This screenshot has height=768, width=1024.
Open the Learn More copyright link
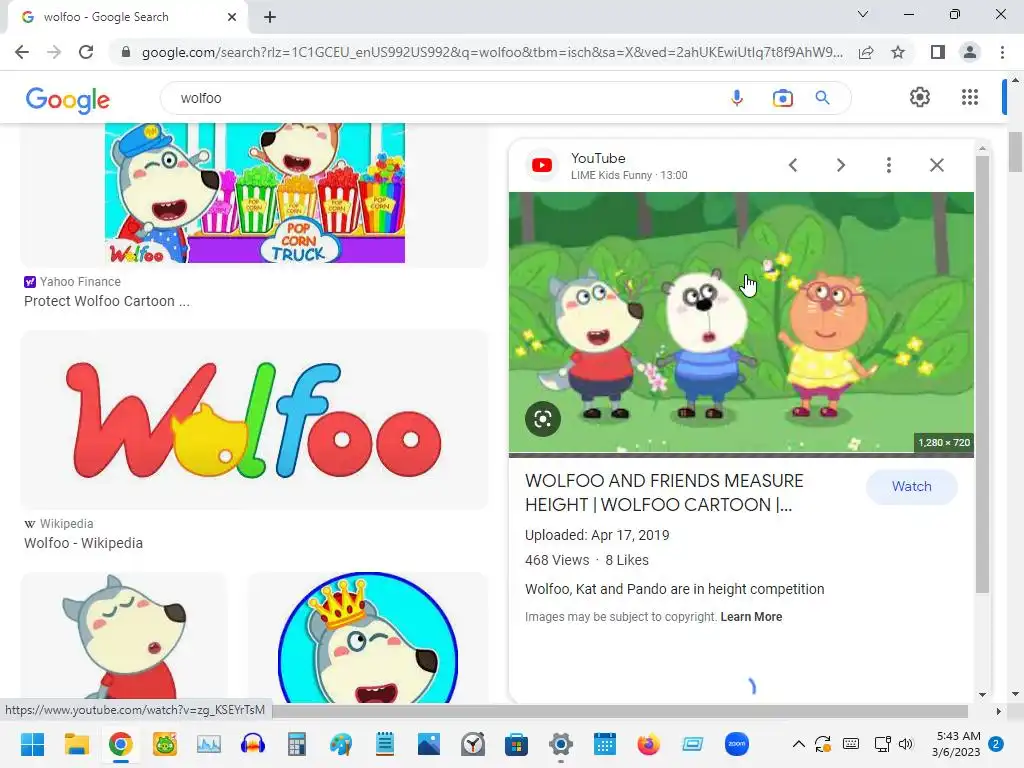click(751, 616)
